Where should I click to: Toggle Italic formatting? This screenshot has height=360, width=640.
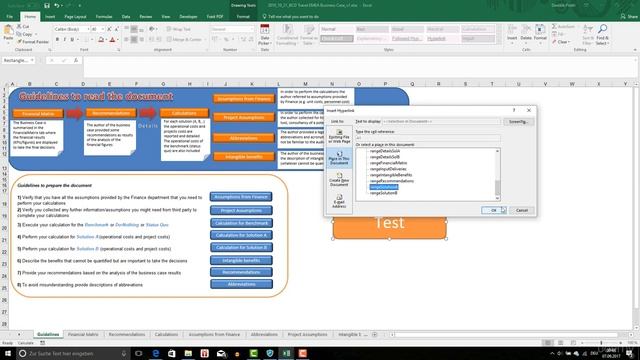click(x=64, y=40)
